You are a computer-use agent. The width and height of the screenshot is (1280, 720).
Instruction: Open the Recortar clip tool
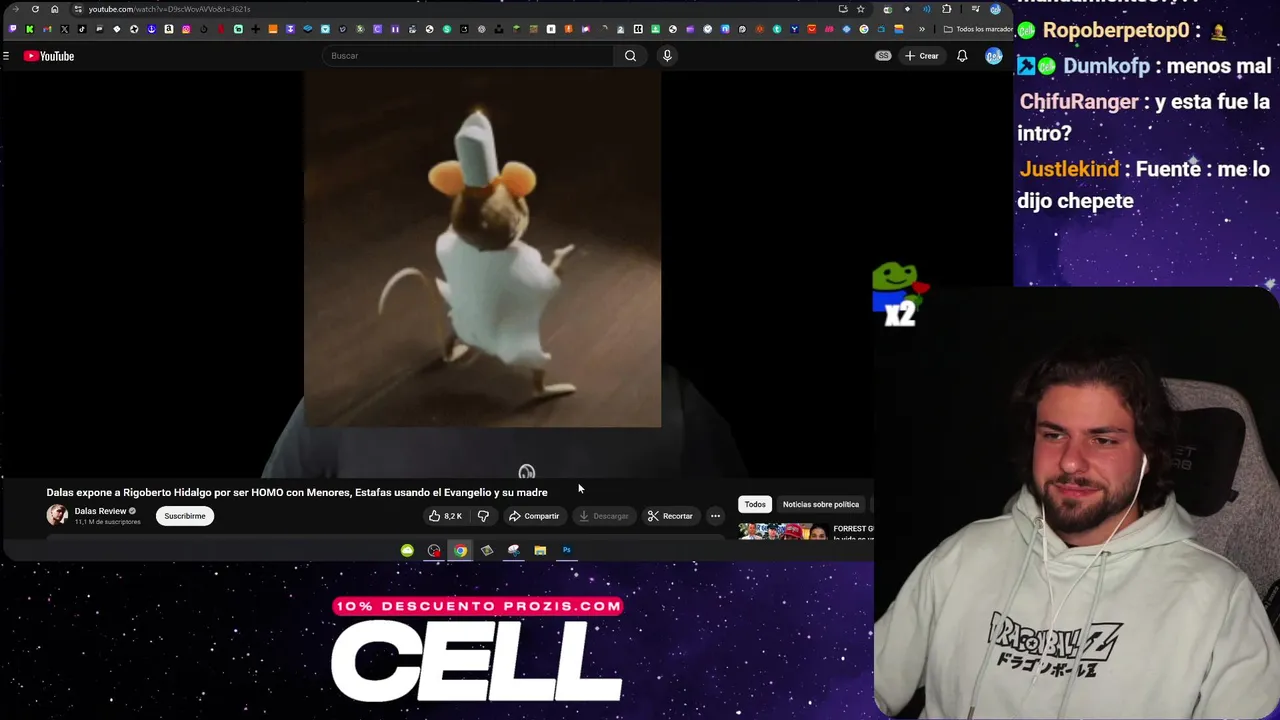pyautogui.click(x=670, y=516)
